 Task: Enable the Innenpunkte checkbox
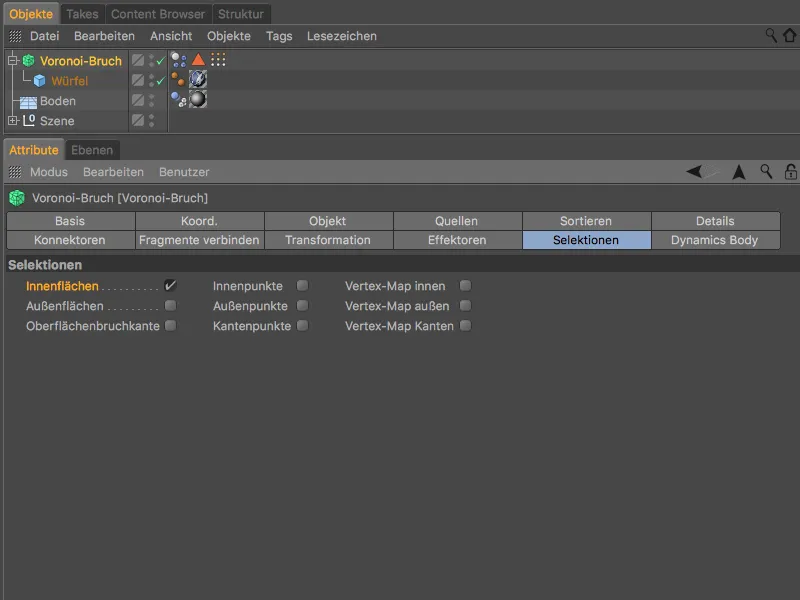(x=303, y=285)
